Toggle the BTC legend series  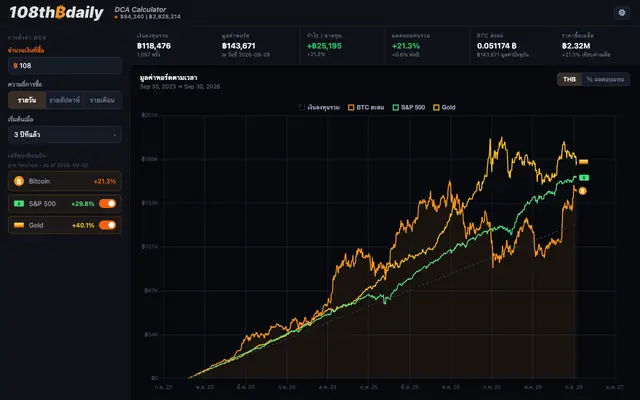pyautogui.click(x=366, y=107)
